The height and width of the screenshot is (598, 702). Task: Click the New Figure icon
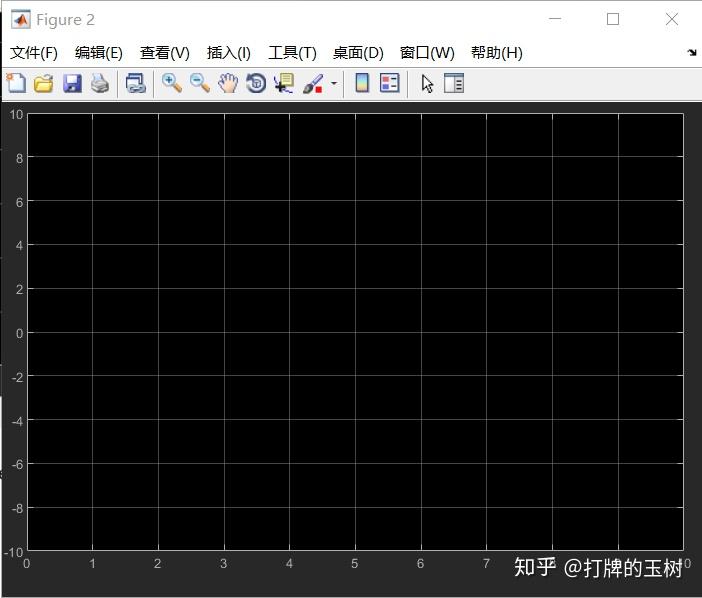(16, 83)
